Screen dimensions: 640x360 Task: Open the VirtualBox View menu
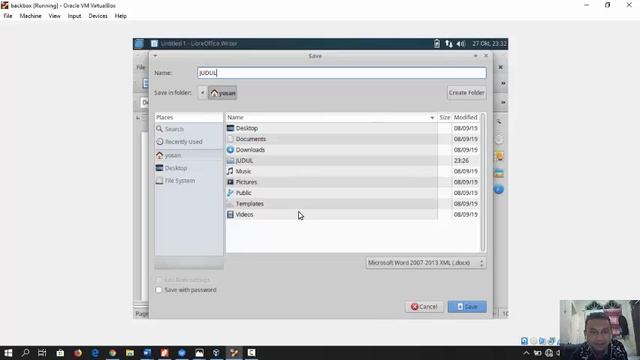tap(54, 16)
